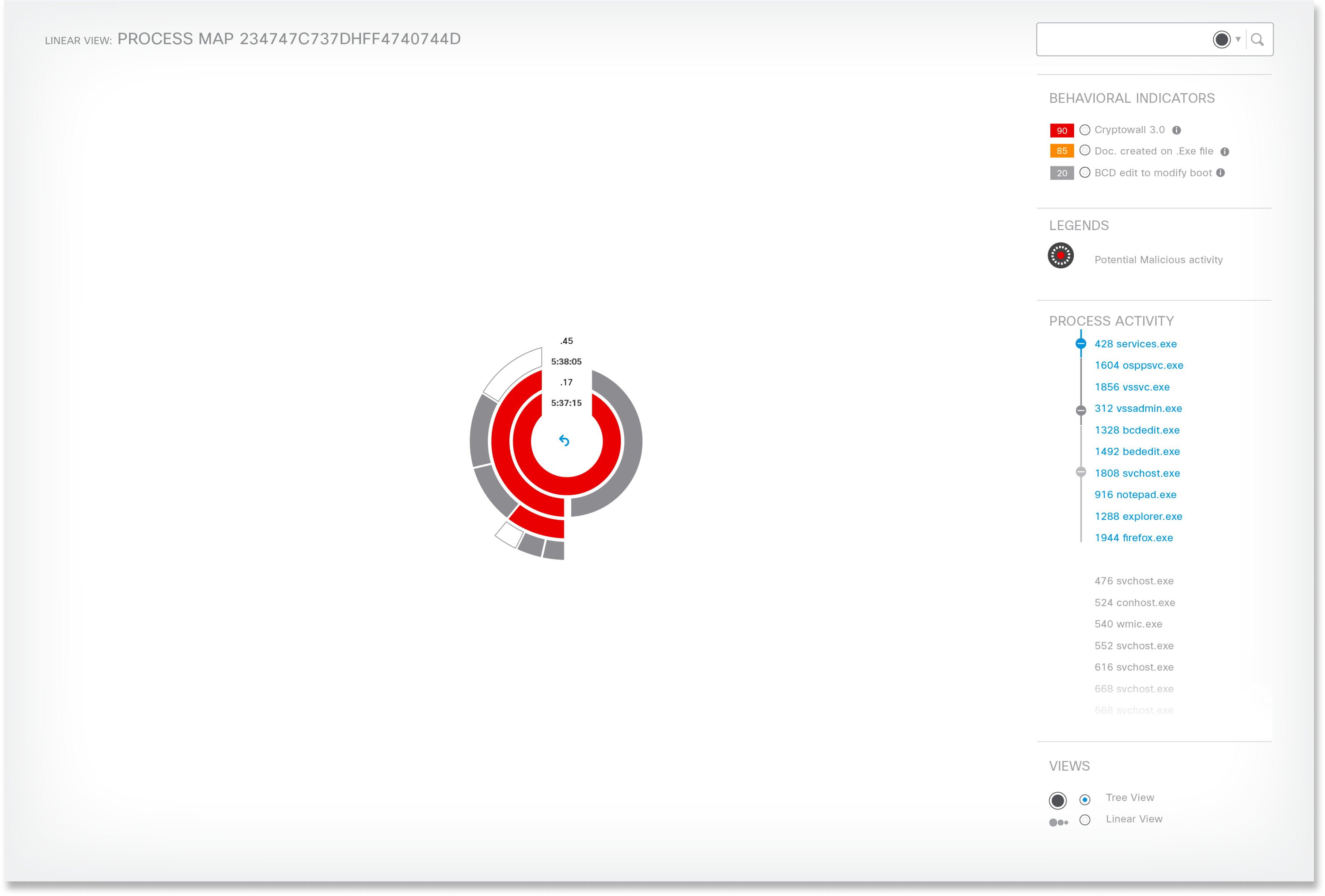
Task: Click the white outlined segment at chart bottom
Action: [x=509, y=535]
